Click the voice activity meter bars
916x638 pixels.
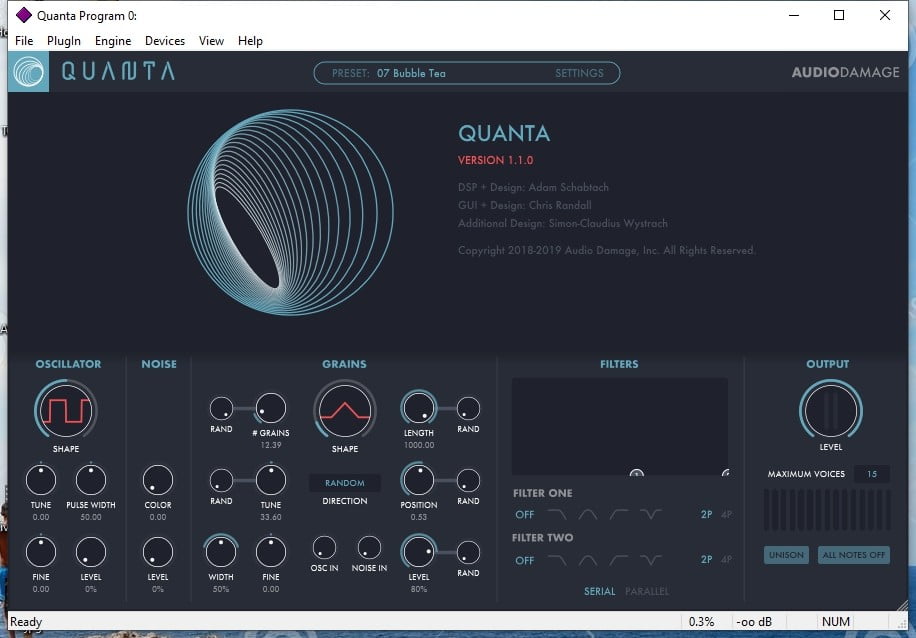tap(827, 510)
